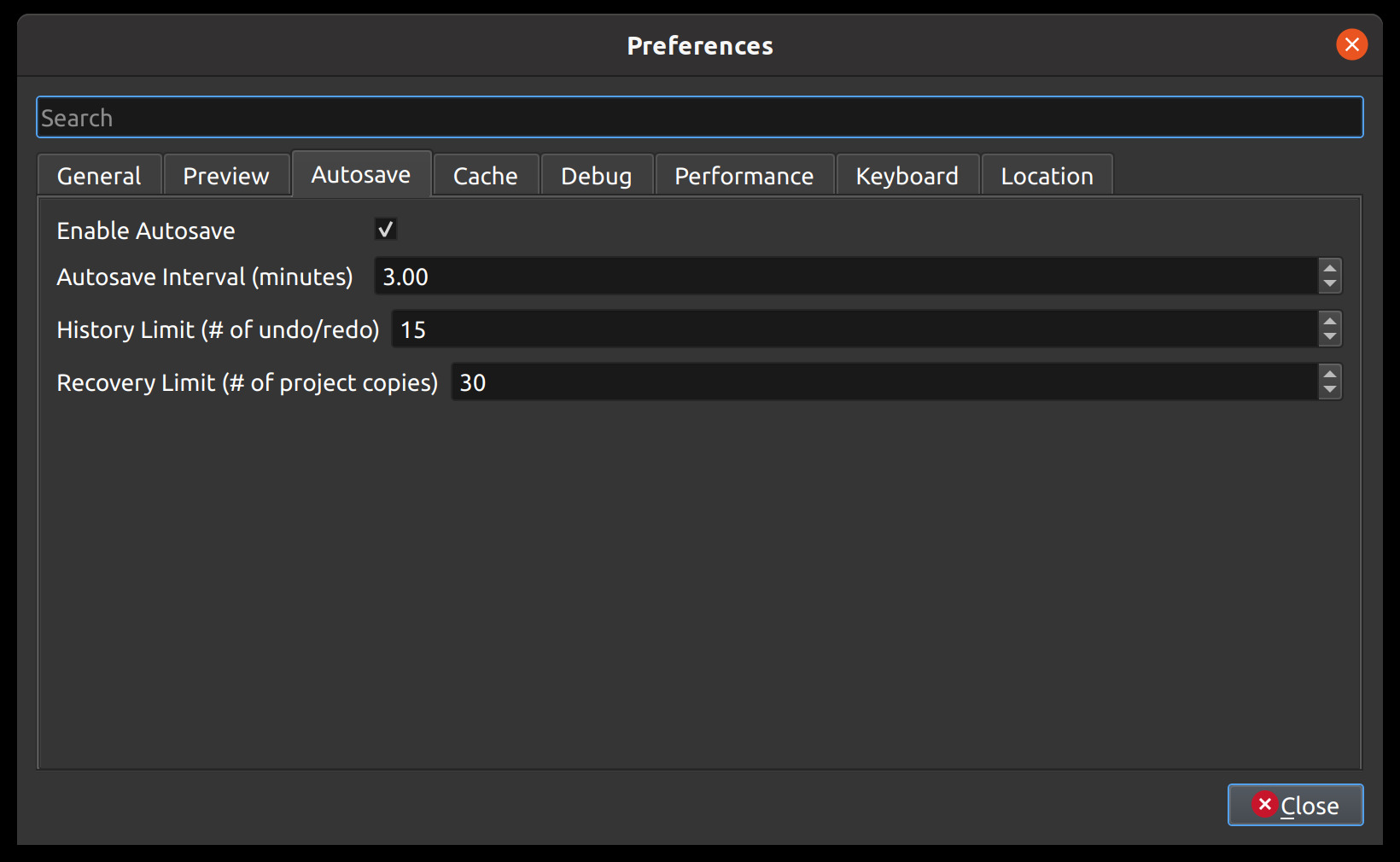Image resolution: width=1400 pixels, height=862 pixels.
Task: Click the red close icon on Close button
Action: [1265, 805]
